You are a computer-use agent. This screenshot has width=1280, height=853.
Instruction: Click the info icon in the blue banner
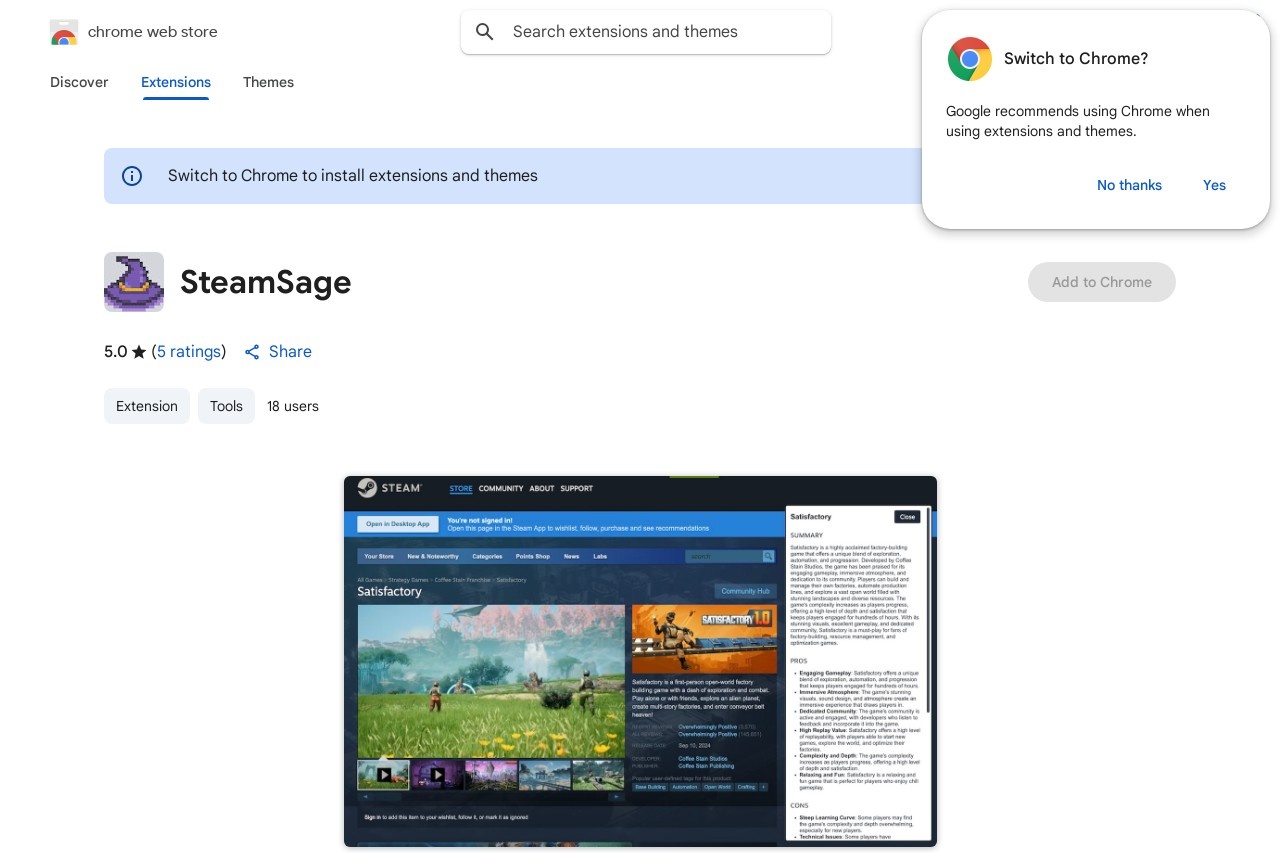click(x=132, y=176)
